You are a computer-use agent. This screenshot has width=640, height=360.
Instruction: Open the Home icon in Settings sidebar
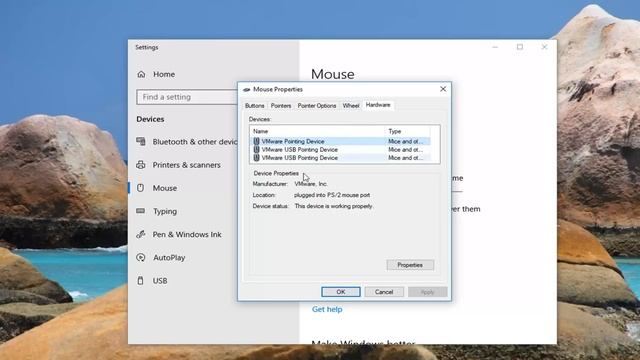(141, 74)
